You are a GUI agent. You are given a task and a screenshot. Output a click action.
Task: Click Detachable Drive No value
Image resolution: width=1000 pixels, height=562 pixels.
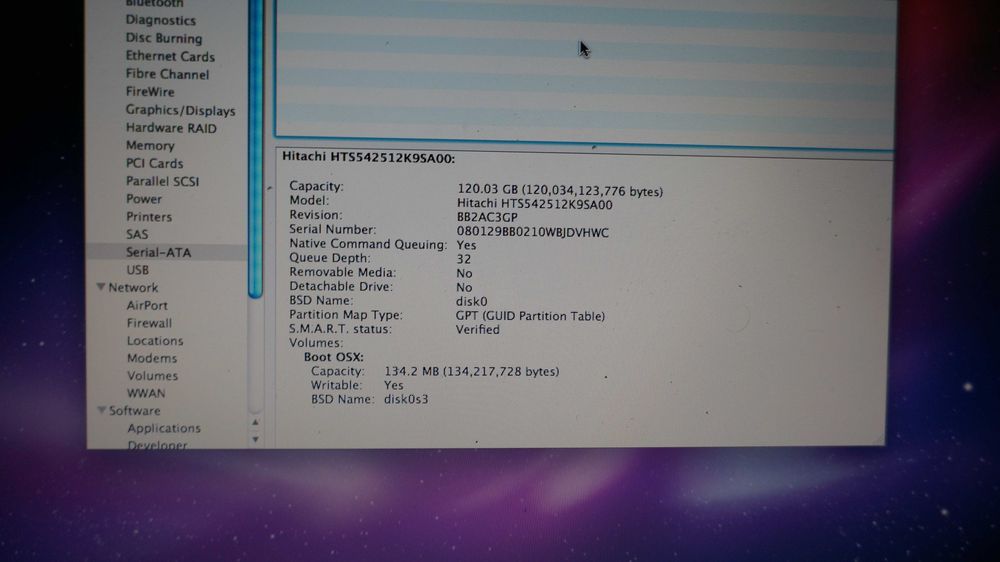464,287
